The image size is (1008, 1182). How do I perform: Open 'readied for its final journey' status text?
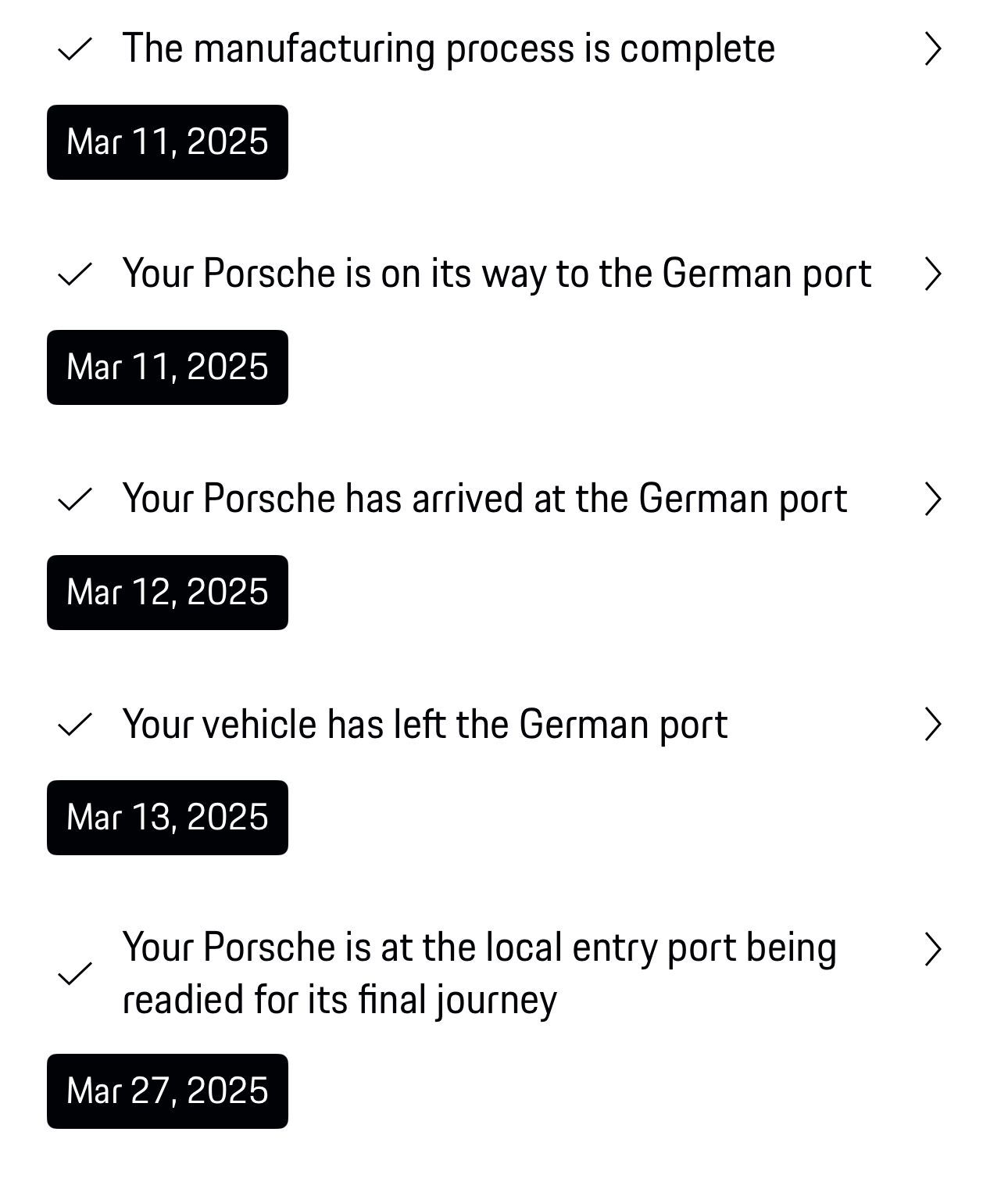click(339, 1000)
